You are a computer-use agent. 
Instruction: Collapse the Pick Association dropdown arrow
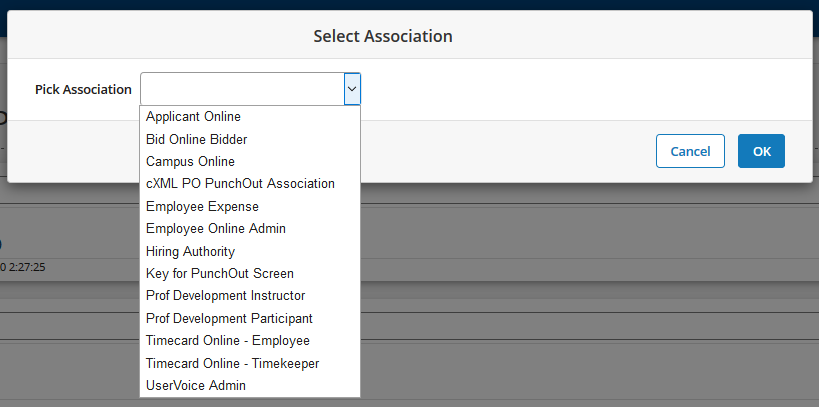click(x=351, y=89)
